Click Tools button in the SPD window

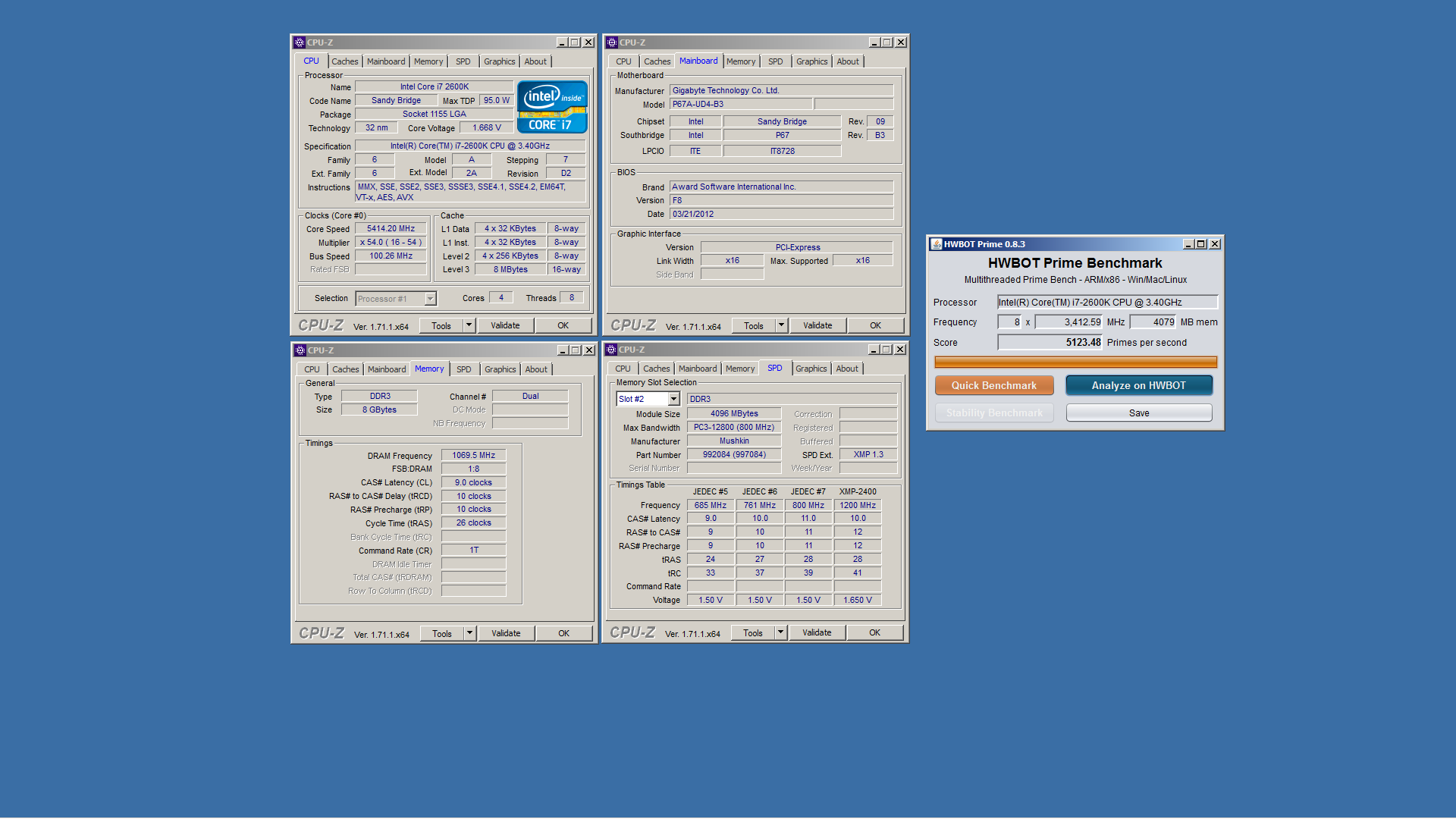(x=753, y=632)
